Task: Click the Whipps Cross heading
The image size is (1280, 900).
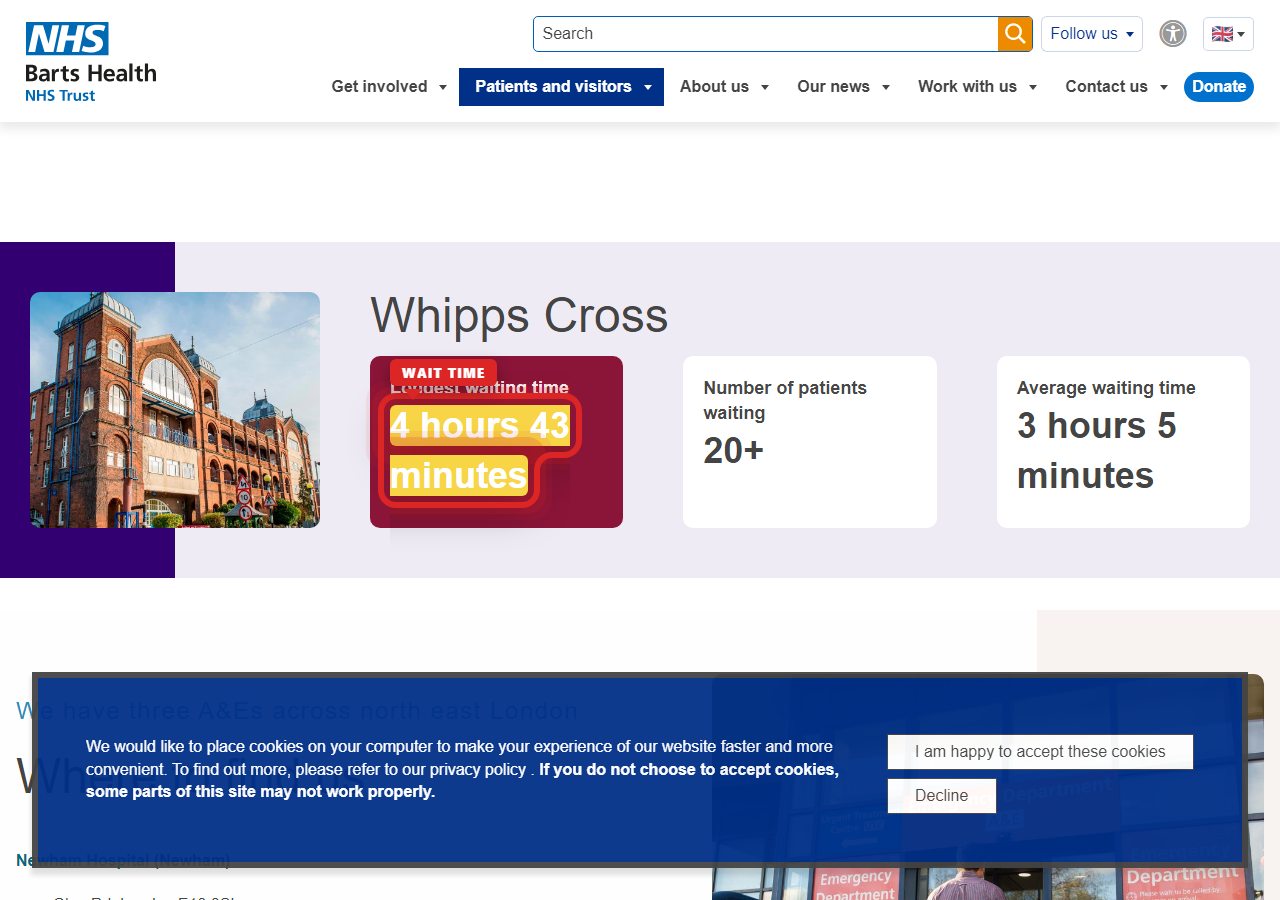Action: (x=519, y=316)
